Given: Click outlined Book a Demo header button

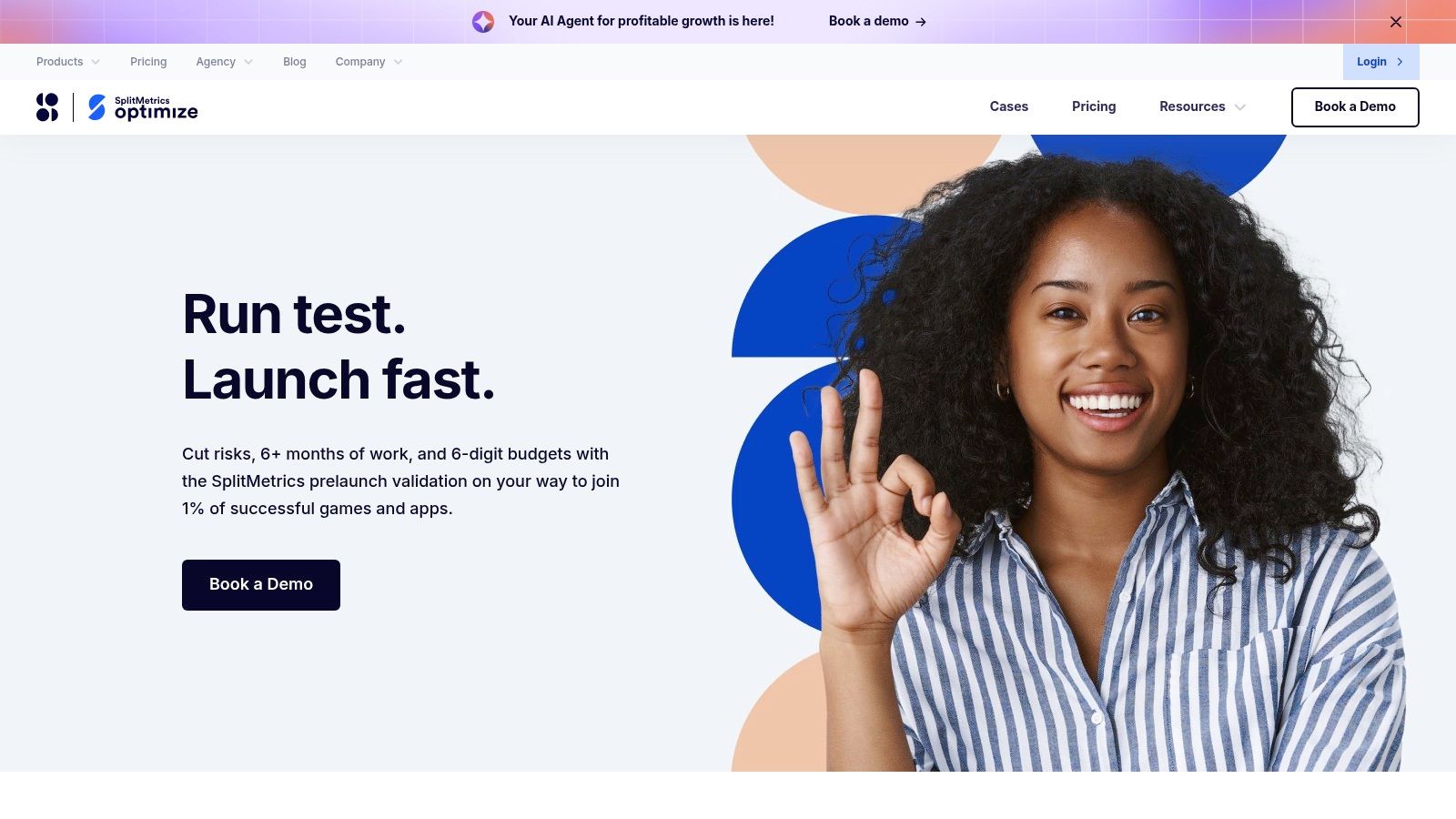Looking at the screenshot, I should click(x=1355, y=107).
